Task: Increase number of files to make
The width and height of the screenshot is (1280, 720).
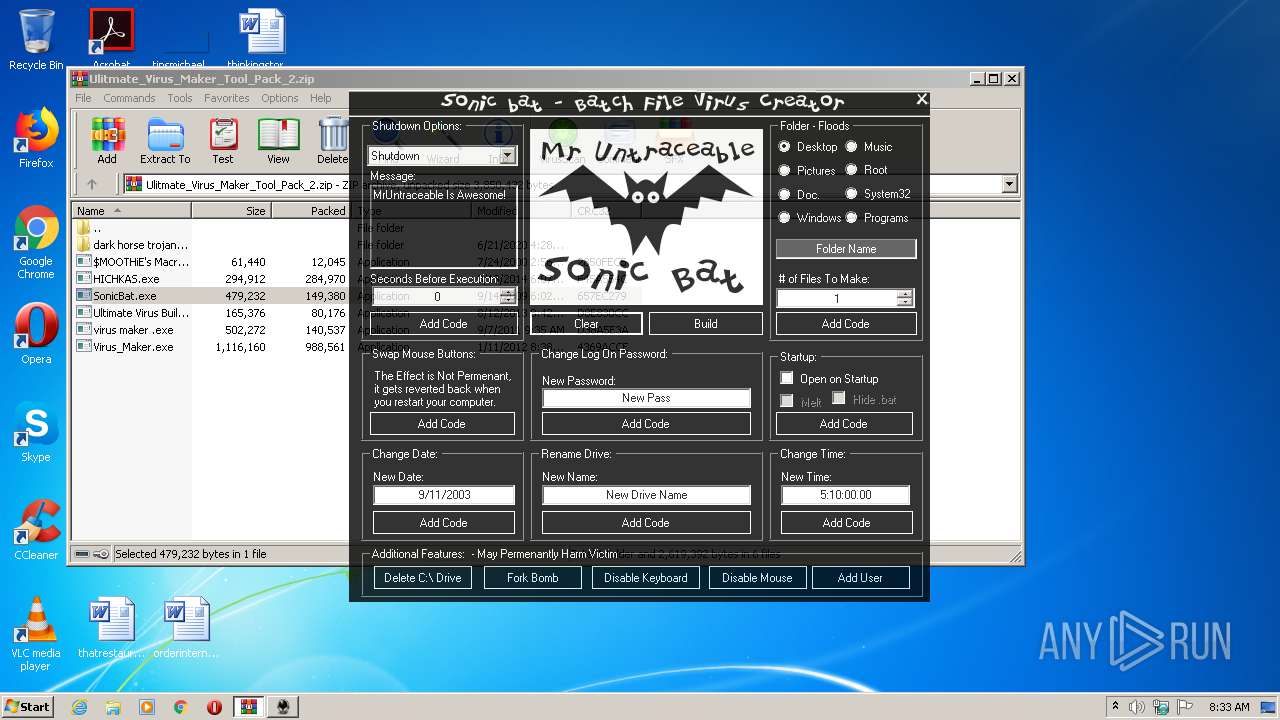Action: (x=904, y=294)
